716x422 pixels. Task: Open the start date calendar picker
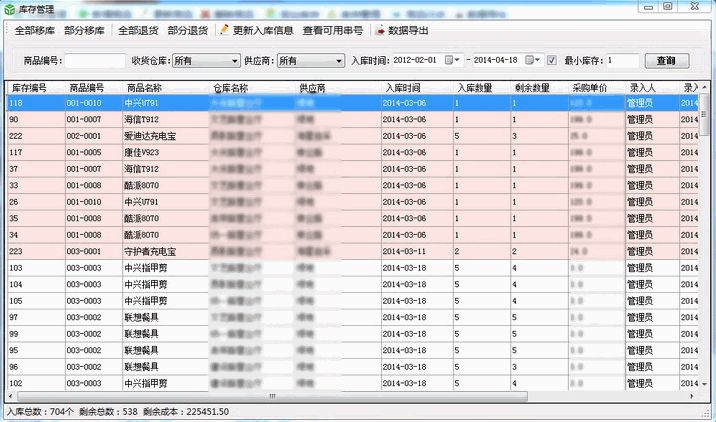tap(451, 61)
